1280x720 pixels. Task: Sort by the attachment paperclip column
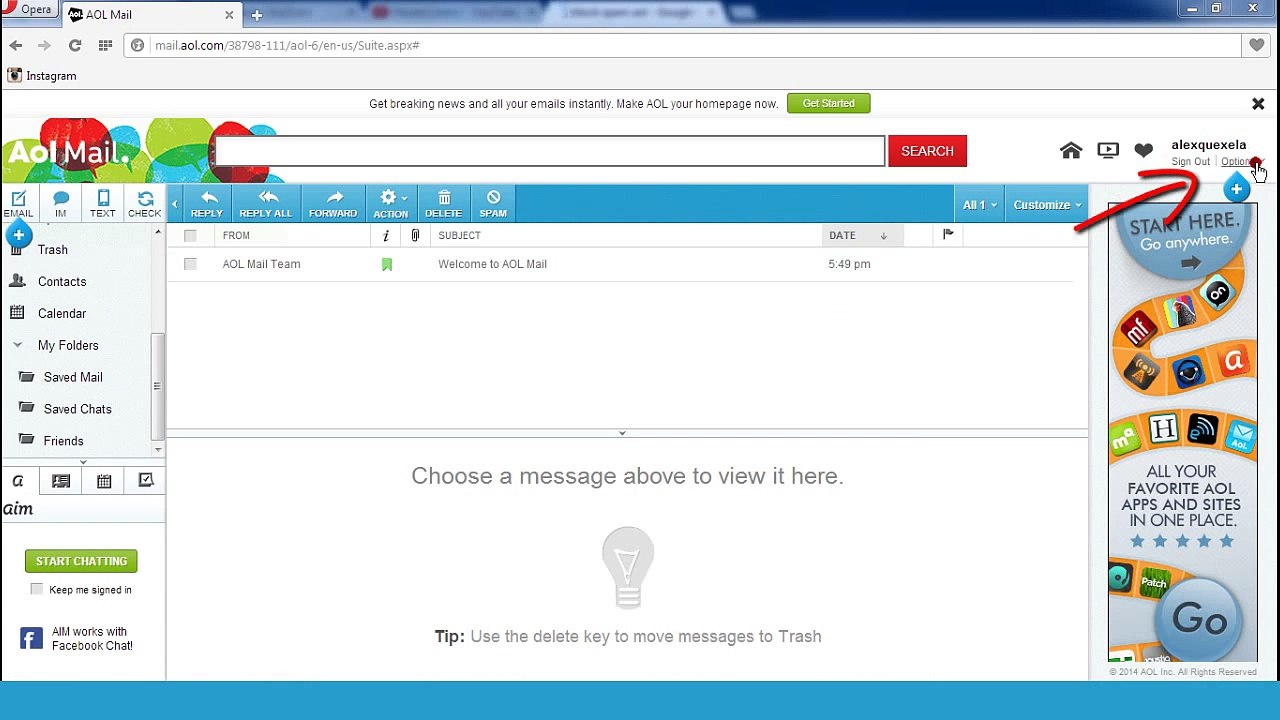[415, 236]
